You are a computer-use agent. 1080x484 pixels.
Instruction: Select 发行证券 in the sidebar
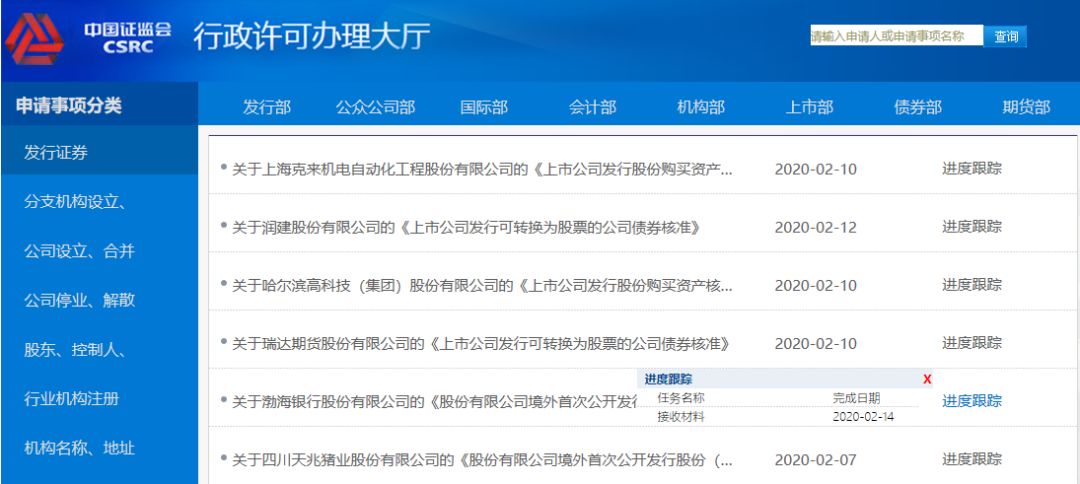click(x=100, y=152)
